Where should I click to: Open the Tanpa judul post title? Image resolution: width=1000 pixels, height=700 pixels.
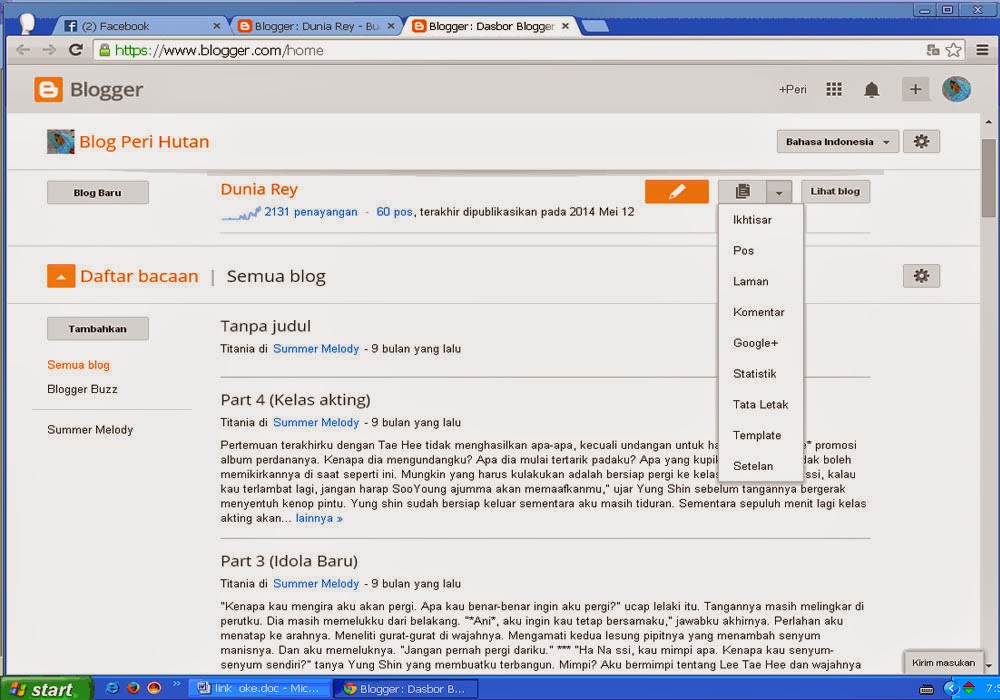(265, 326)
